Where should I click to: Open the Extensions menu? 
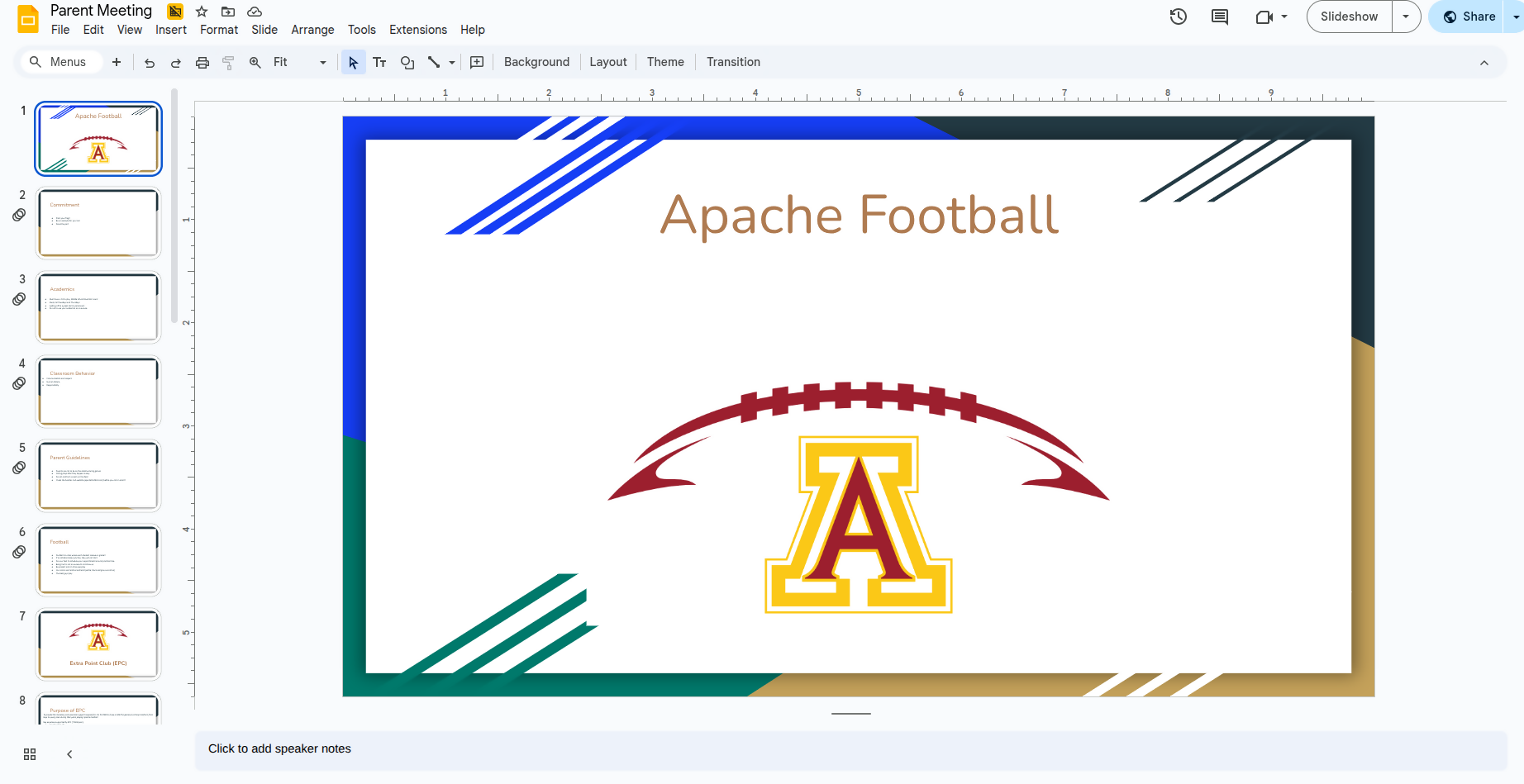(x=418, y=30)
